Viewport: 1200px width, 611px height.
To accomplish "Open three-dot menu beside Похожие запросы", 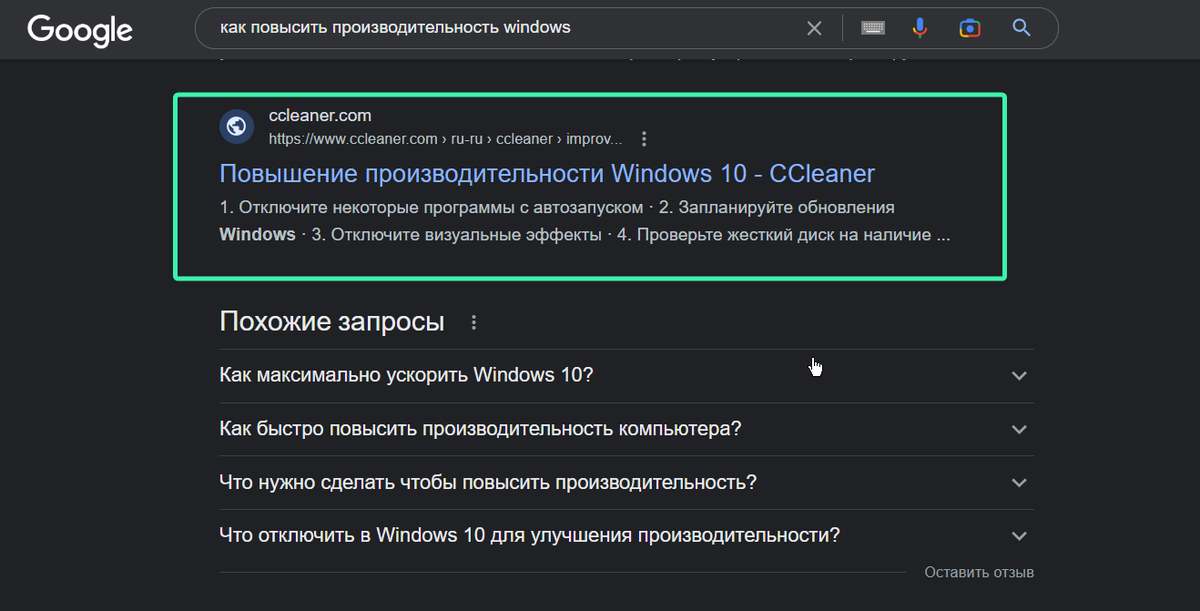I will click(x=474, y=323).
